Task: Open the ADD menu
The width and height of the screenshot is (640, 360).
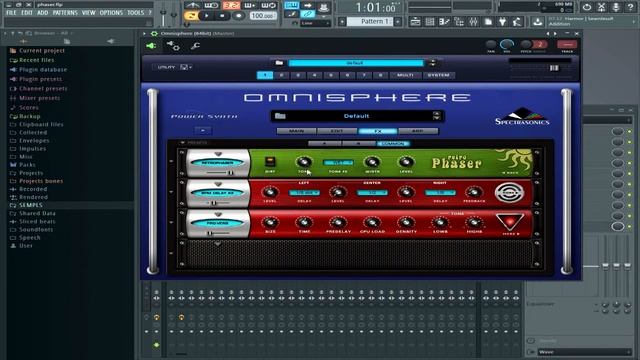Action: (42, 13)
